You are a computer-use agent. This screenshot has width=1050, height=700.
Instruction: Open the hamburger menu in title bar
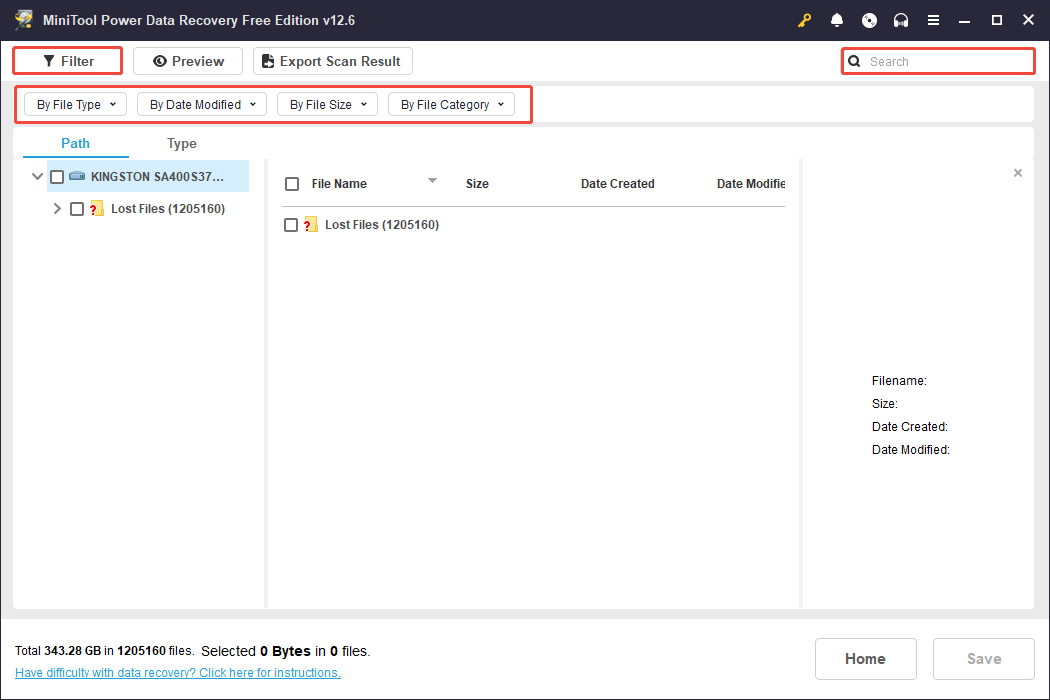click(x=933, y=20)
